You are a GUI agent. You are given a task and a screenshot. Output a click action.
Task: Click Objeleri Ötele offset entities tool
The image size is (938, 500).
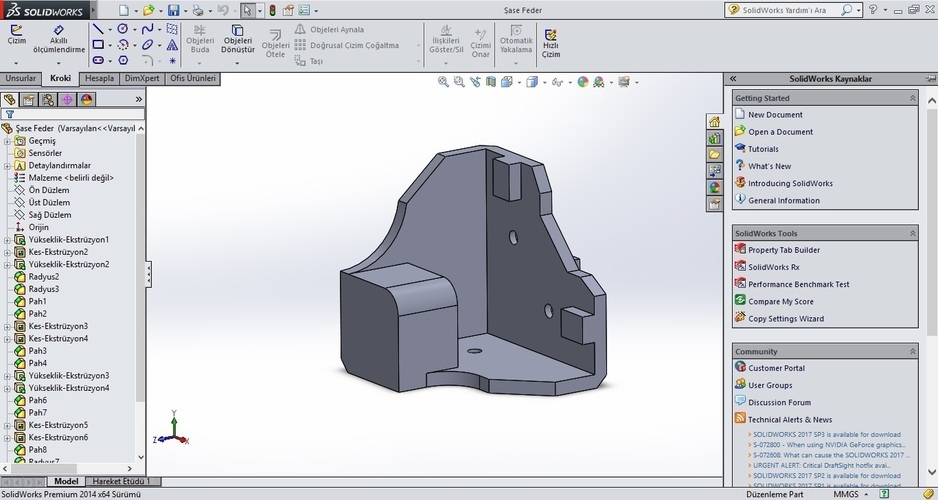[275, 44]
